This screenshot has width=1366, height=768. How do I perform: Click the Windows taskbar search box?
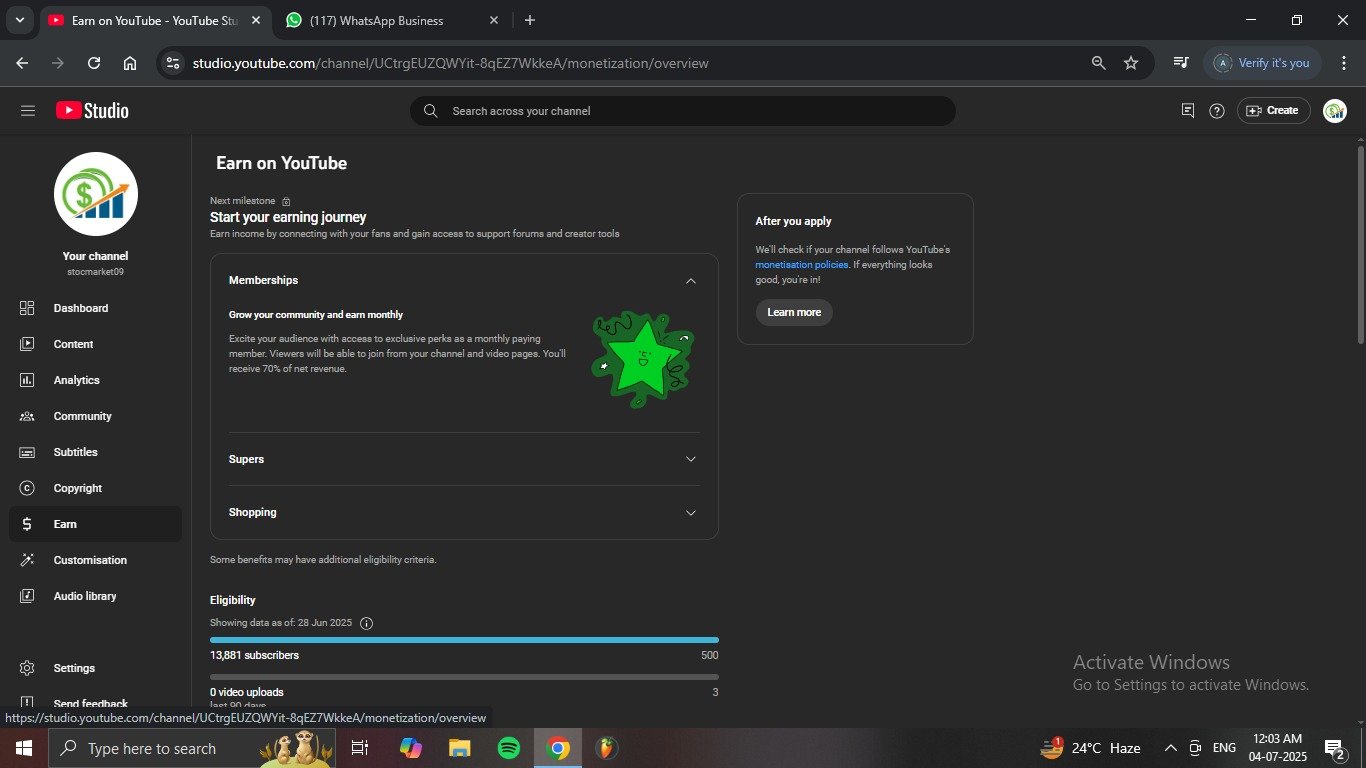click(192, 748)
